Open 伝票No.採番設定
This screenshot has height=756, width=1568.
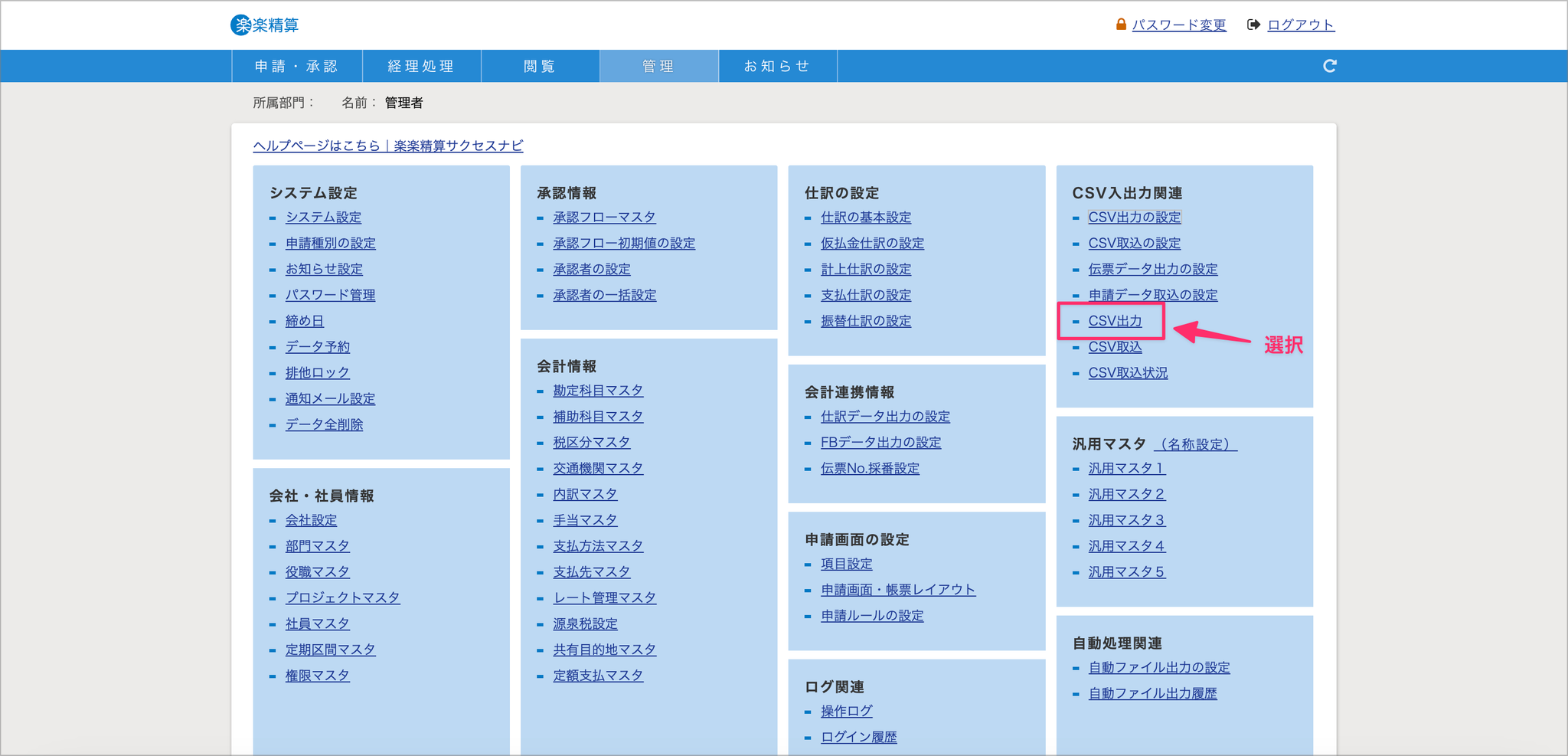click(x=870, y=469)
